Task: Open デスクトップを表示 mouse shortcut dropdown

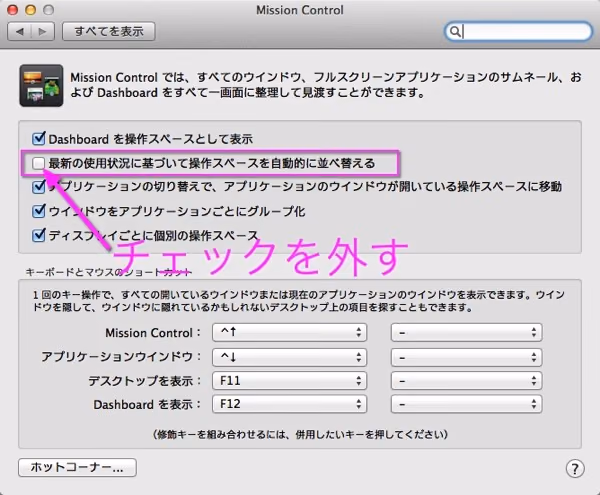Action: click(466, 381)
